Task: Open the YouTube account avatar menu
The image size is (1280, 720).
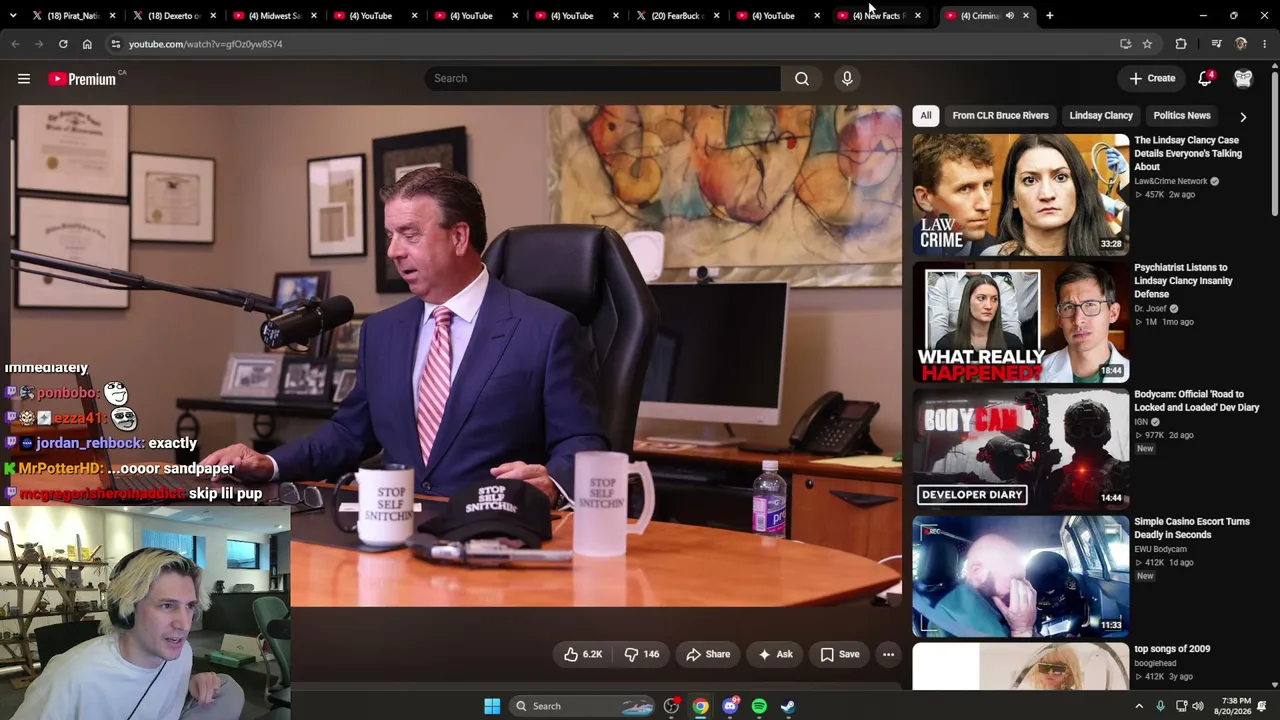Action: [1243, 78]
